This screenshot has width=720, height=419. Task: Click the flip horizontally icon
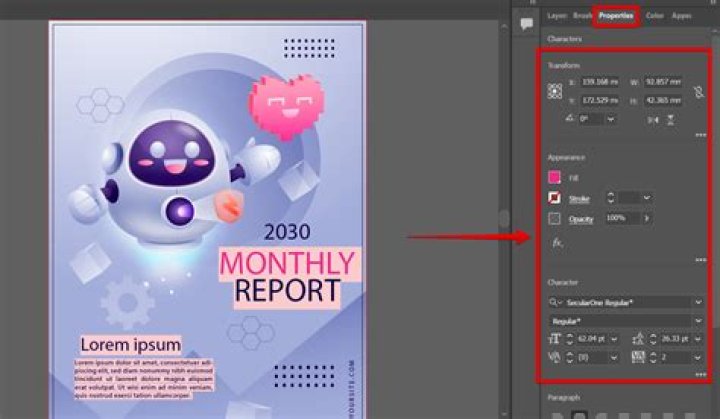coord(652,119)
